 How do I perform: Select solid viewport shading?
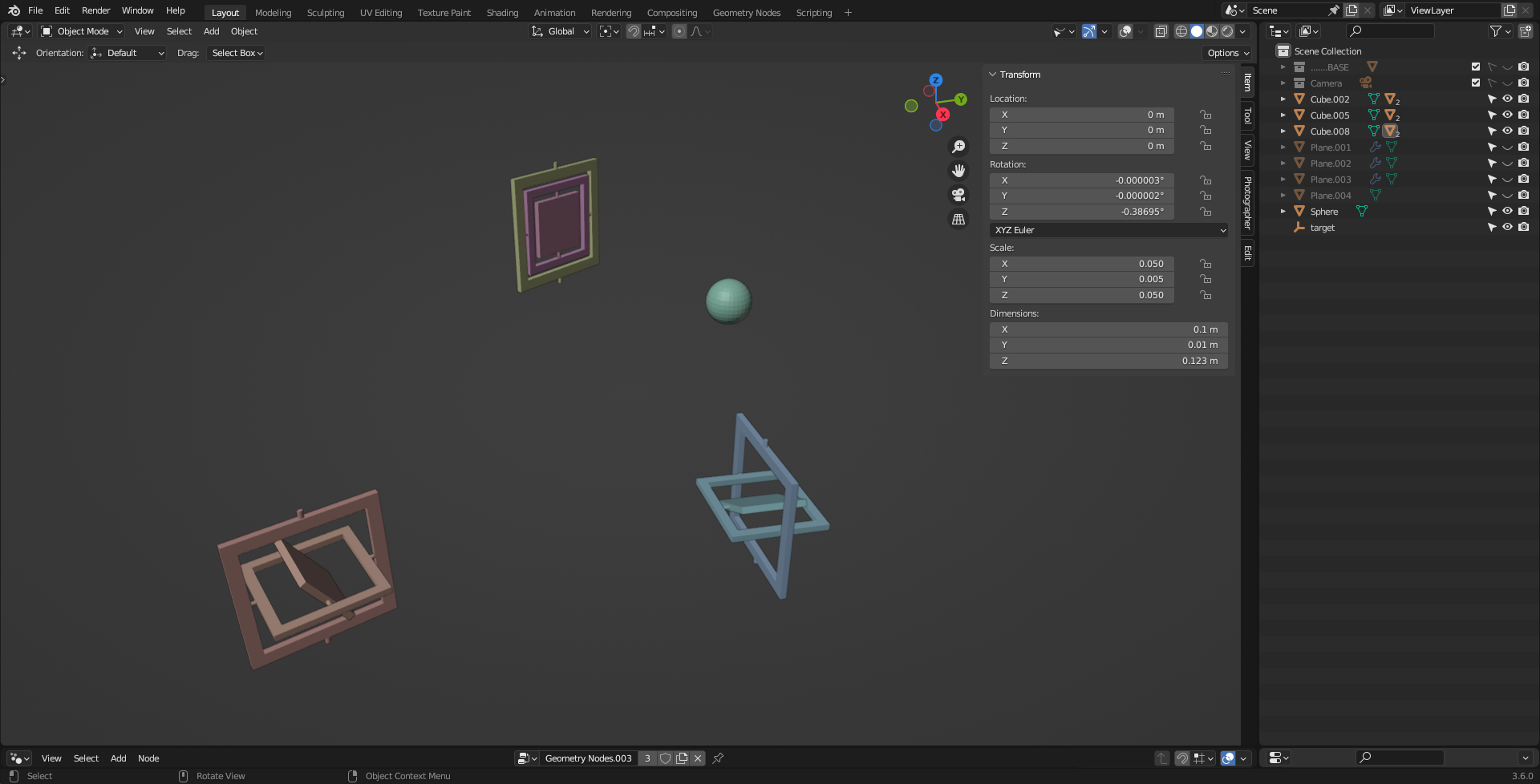1197,31
